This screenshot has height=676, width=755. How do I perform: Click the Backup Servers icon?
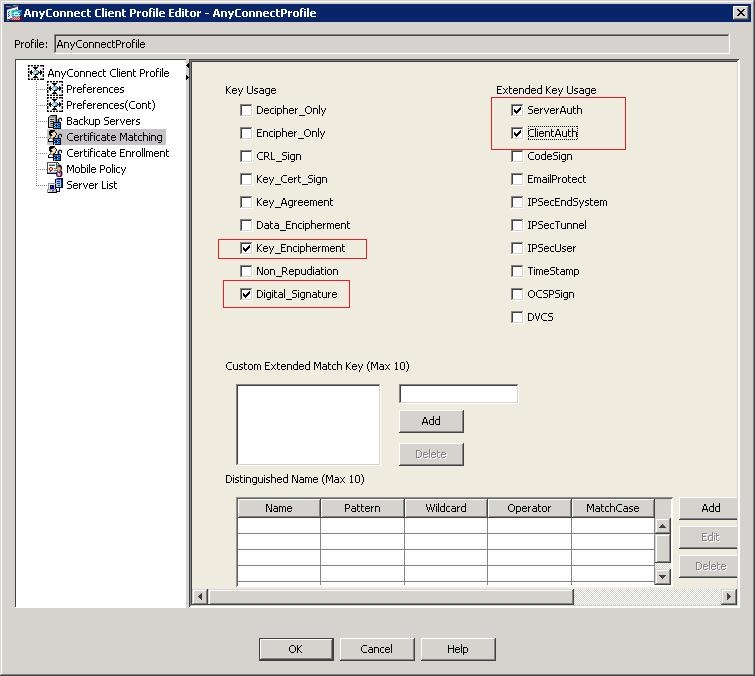tap(55, 121)
